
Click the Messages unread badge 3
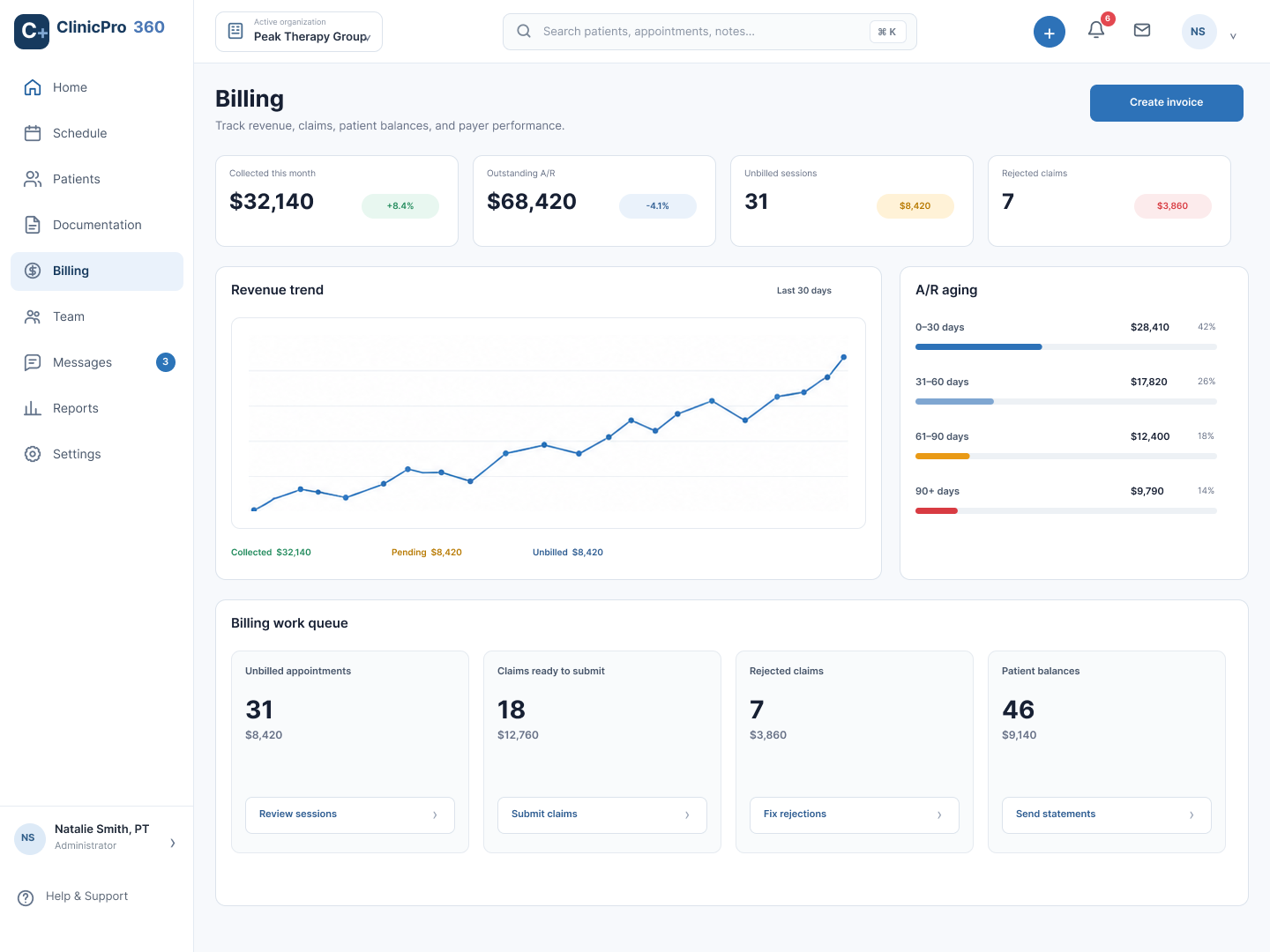click(x=166, y=362)
